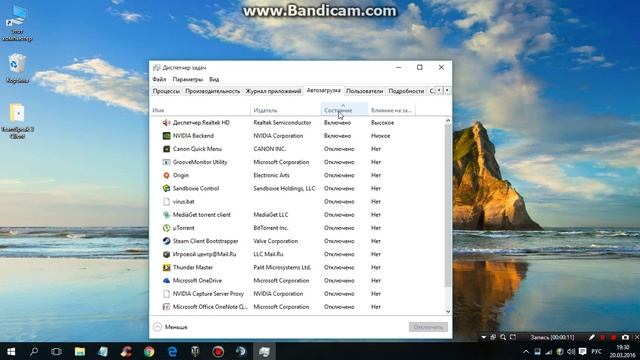Screen dimensions: 640x360
Task: Open Task View on the taskbar
Action: pos(56,351)
